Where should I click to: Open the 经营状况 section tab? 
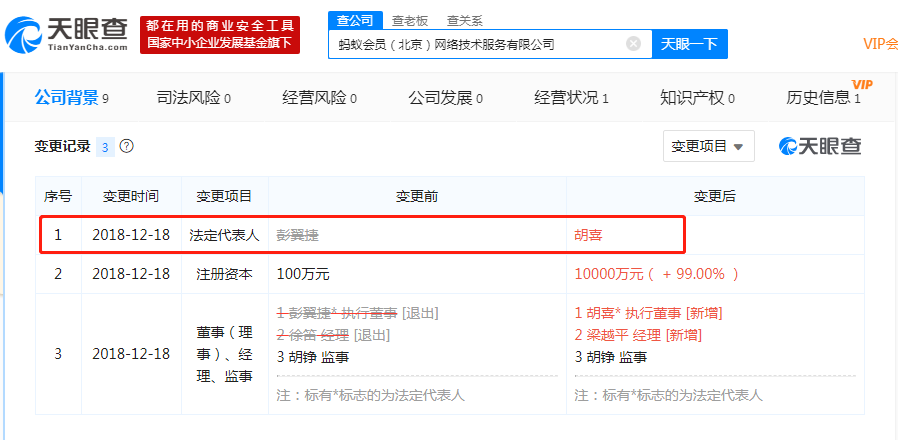tap(571, 97)
